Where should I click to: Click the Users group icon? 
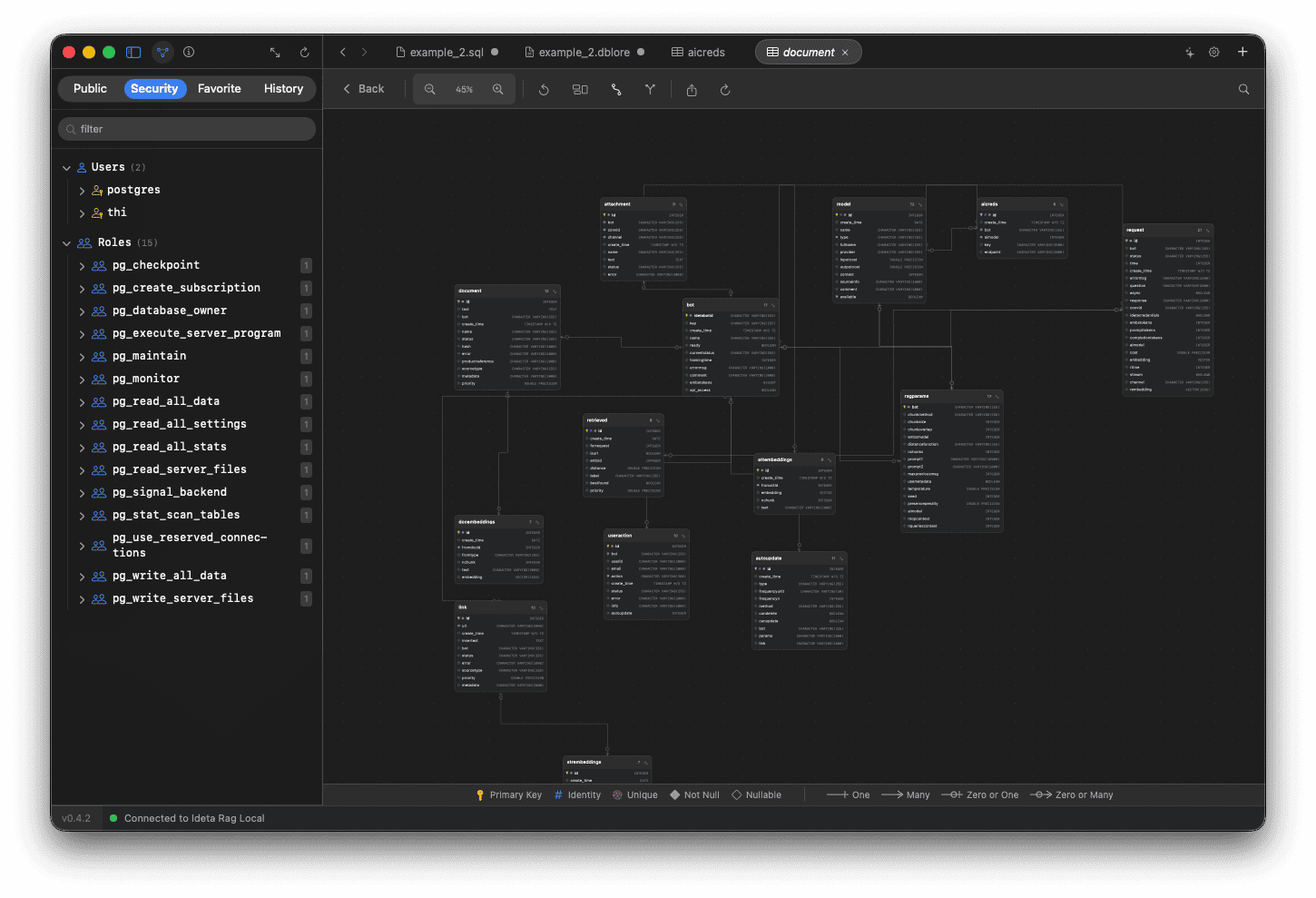pos(82,167)
